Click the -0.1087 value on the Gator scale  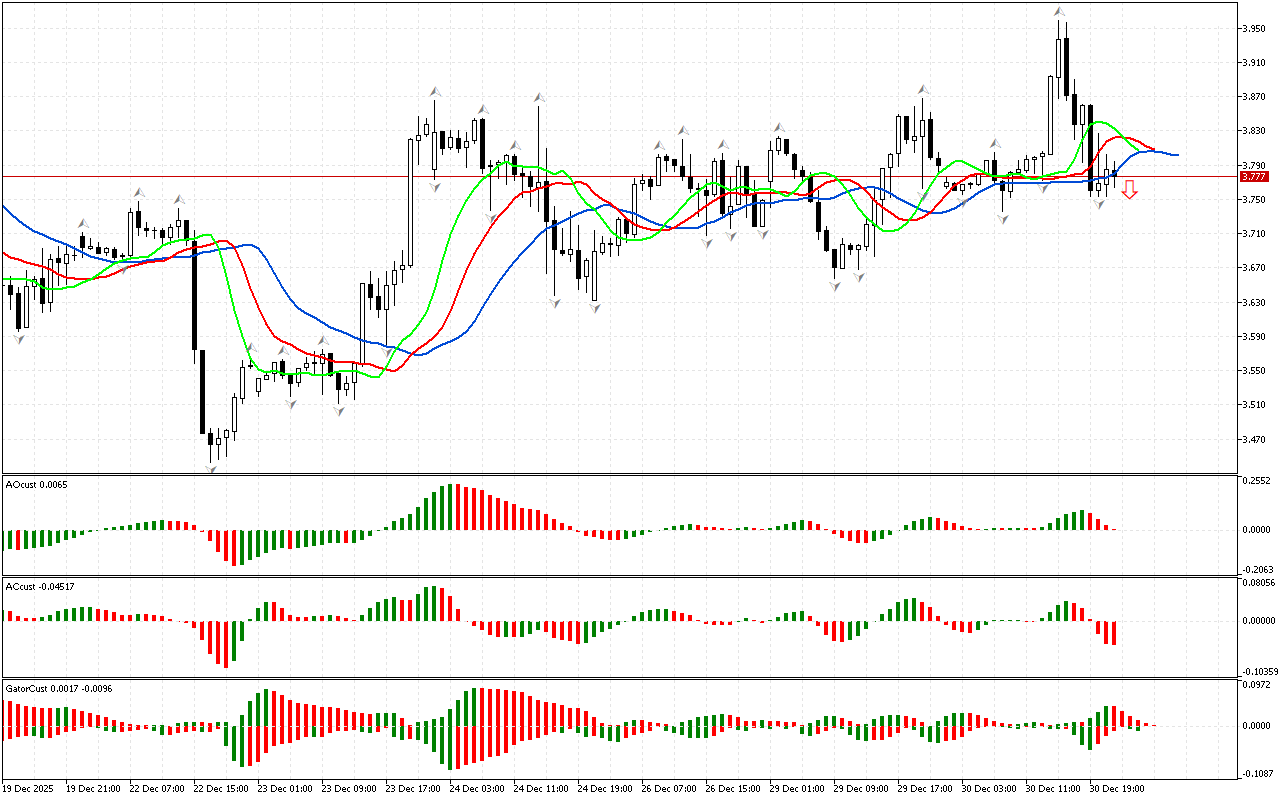(x=1256, y=773)
